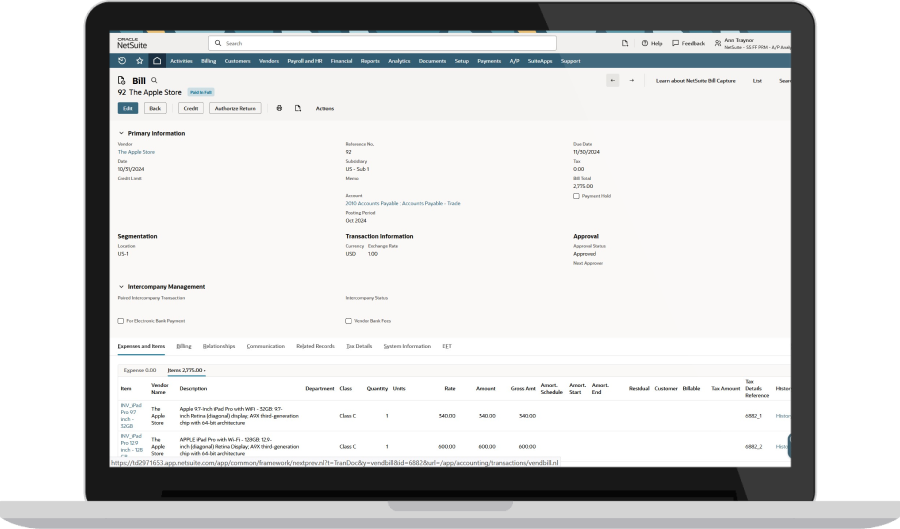900x529 pixels.
Task: Open the Actions dropdown
Action: 325,108
